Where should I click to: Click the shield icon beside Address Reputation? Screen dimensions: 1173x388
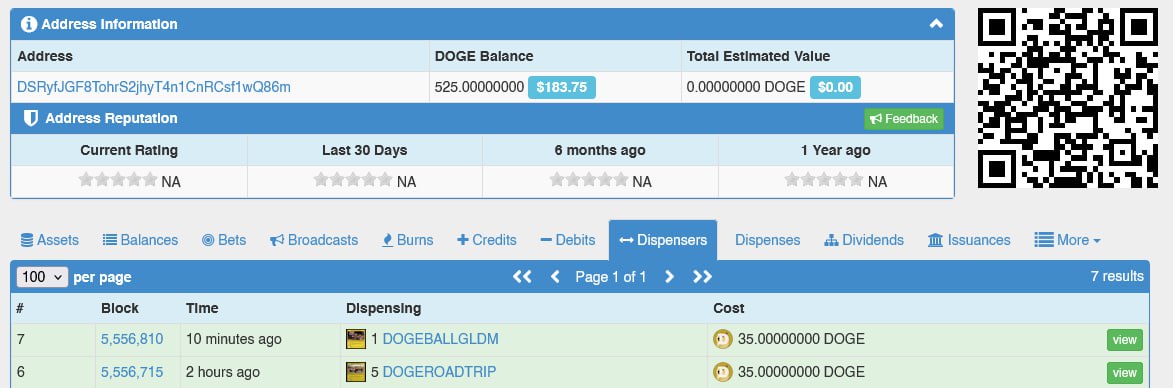click(x=31, y=118)
